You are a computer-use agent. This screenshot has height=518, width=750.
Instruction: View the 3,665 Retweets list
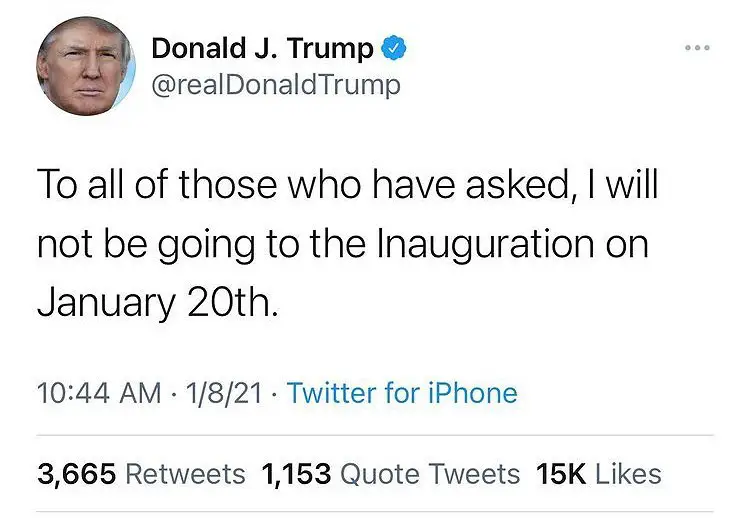coord(141,474)
